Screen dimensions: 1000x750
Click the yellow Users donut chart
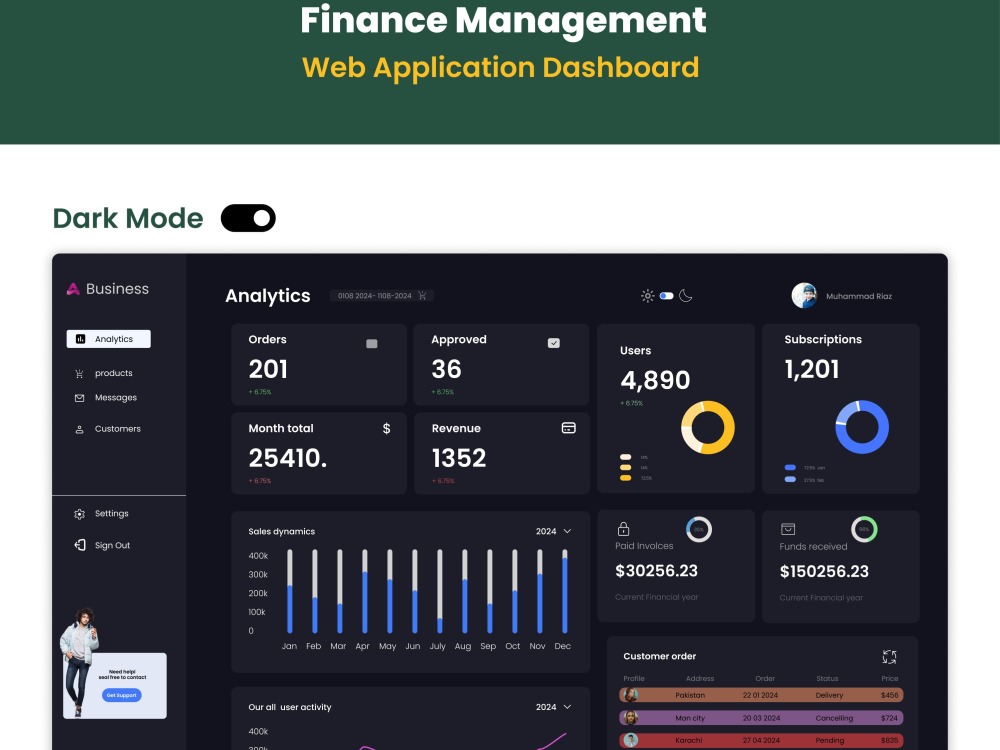[x=708, y=427]
